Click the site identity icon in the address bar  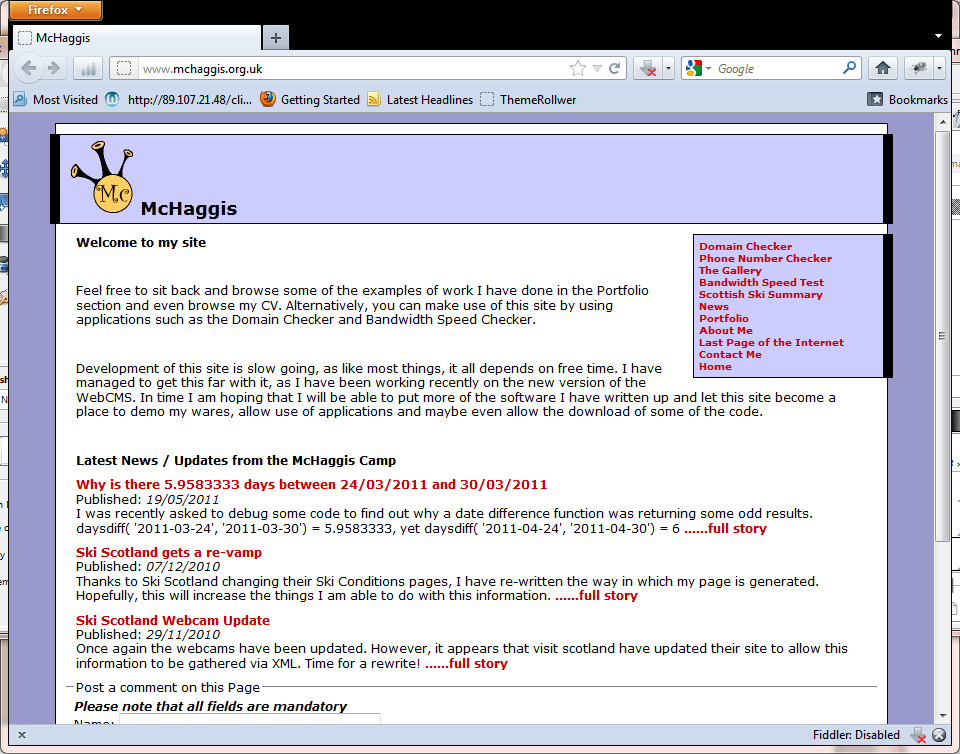124,69
